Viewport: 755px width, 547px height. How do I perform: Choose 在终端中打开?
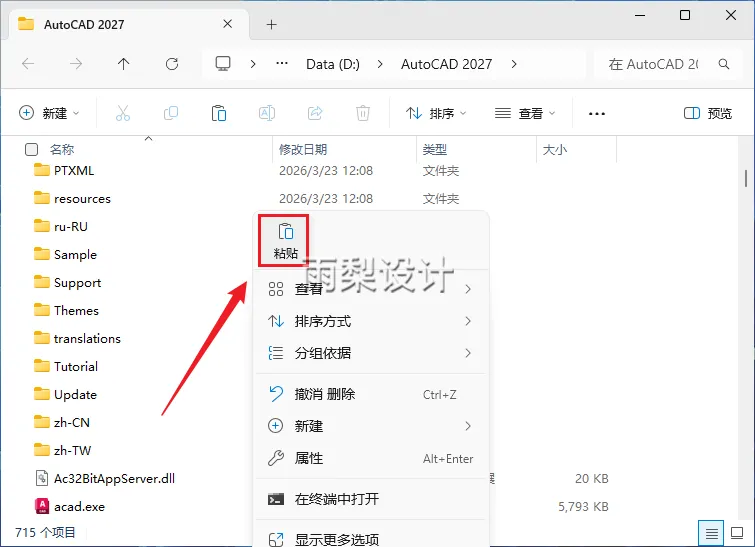coord(371,499)
